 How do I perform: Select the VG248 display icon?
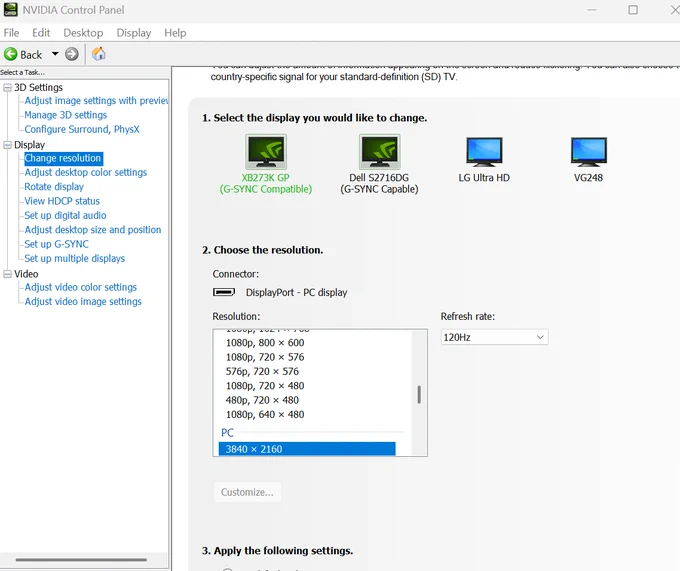[588, 152]
